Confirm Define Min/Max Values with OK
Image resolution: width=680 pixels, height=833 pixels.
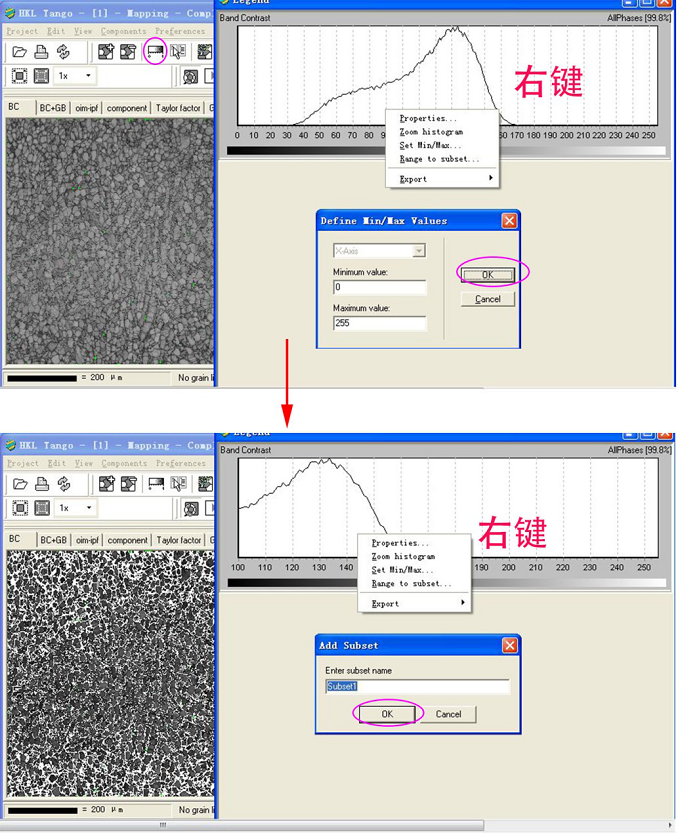point(488,275)
